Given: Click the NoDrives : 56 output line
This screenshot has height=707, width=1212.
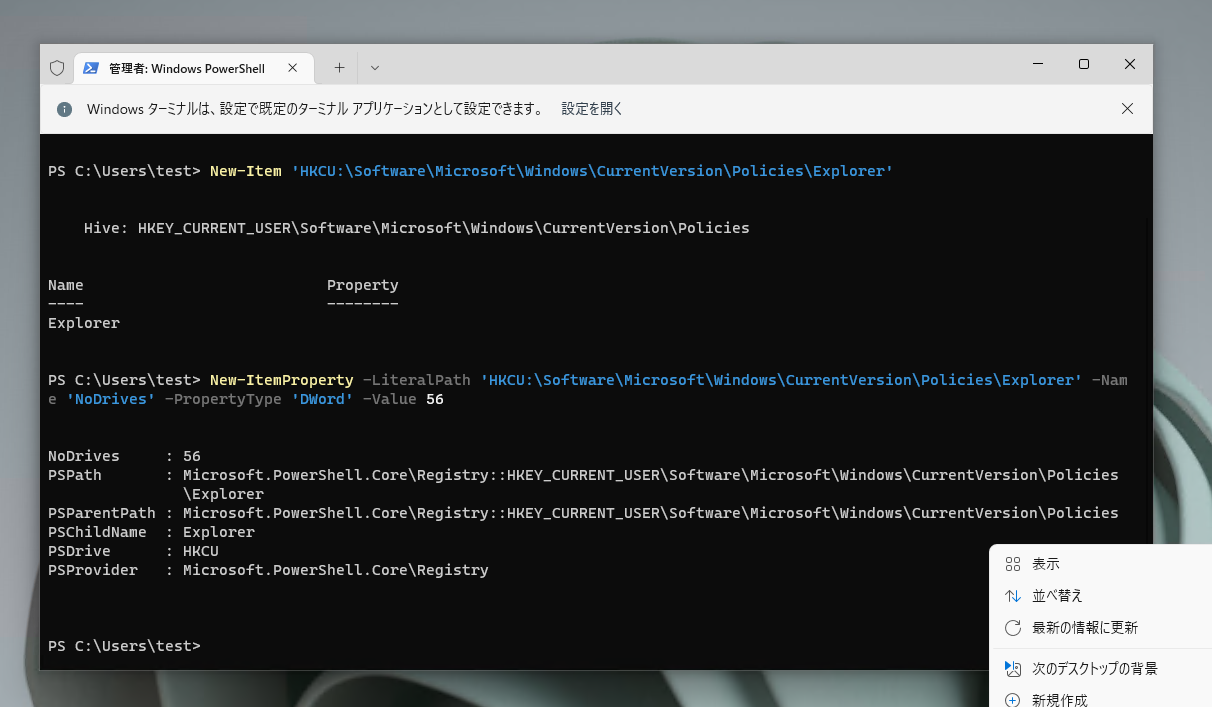Looking at the screenshot, I should pos(125,456).
